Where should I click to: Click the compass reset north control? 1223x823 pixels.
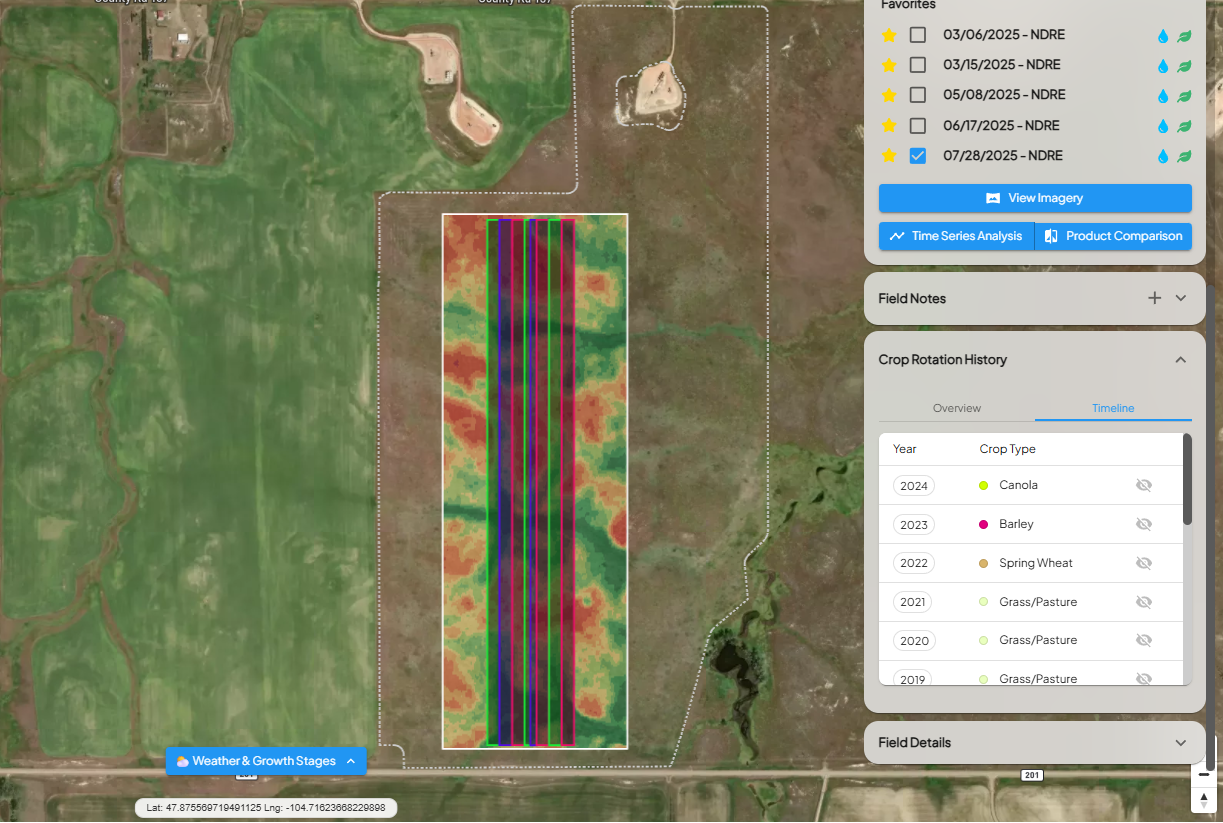point(1204,798)
